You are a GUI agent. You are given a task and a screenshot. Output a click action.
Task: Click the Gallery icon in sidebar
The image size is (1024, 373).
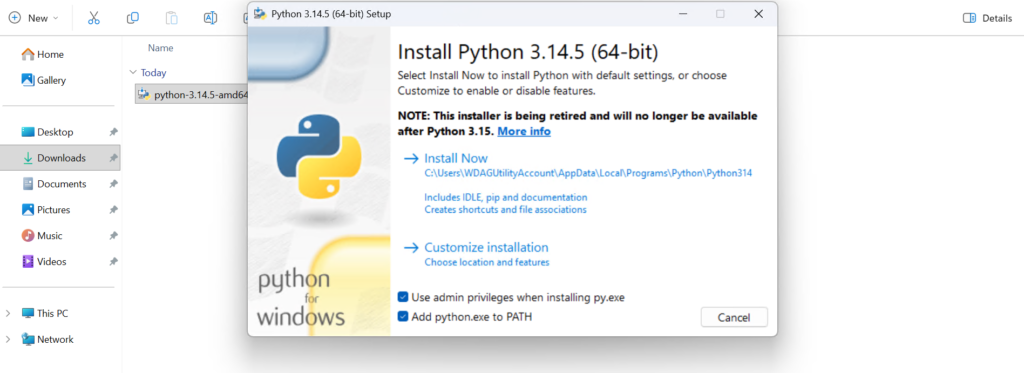pyautogui.click(x=27, y=80)
